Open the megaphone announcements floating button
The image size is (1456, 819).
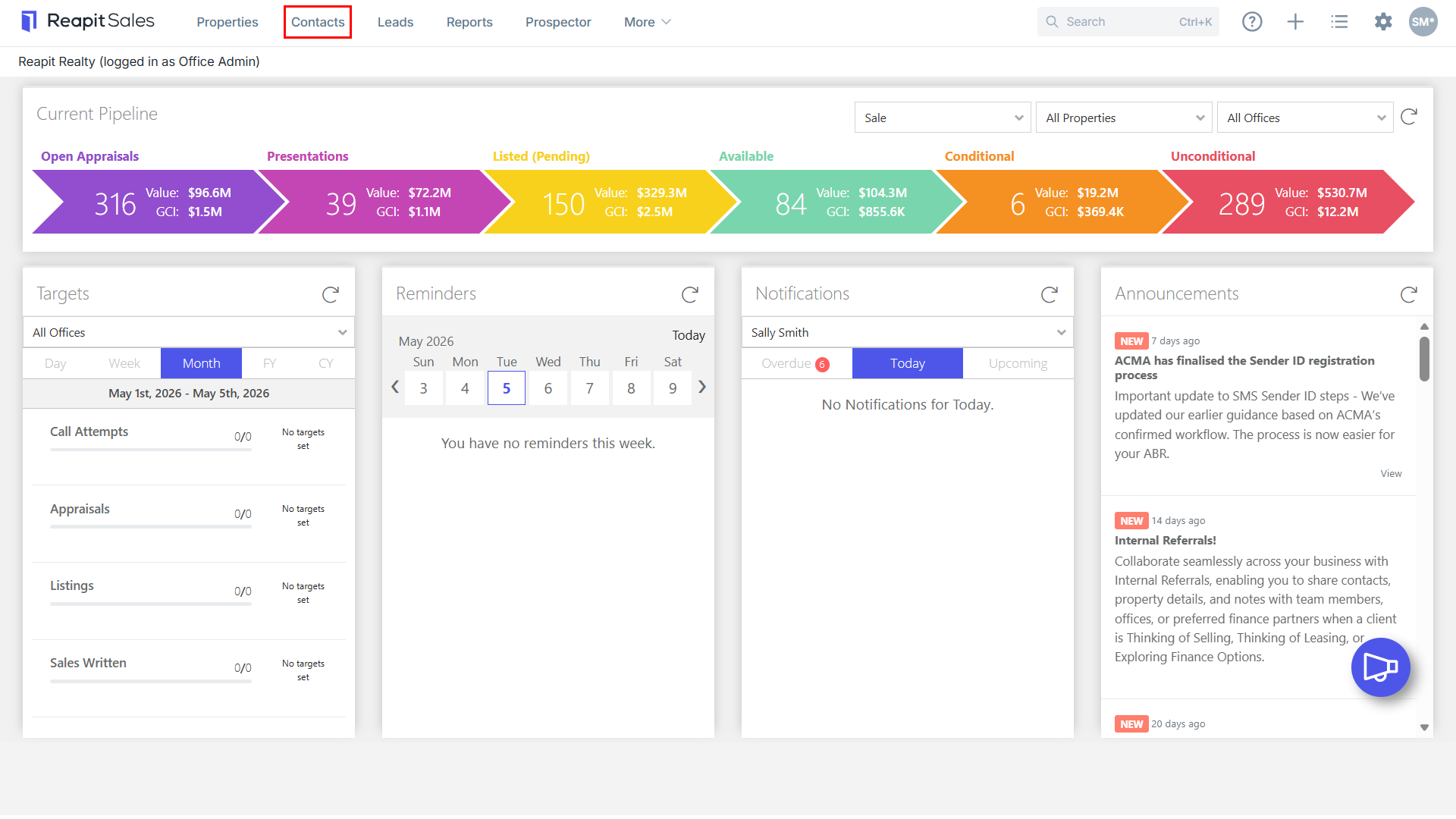click(x=1380, y=667)
